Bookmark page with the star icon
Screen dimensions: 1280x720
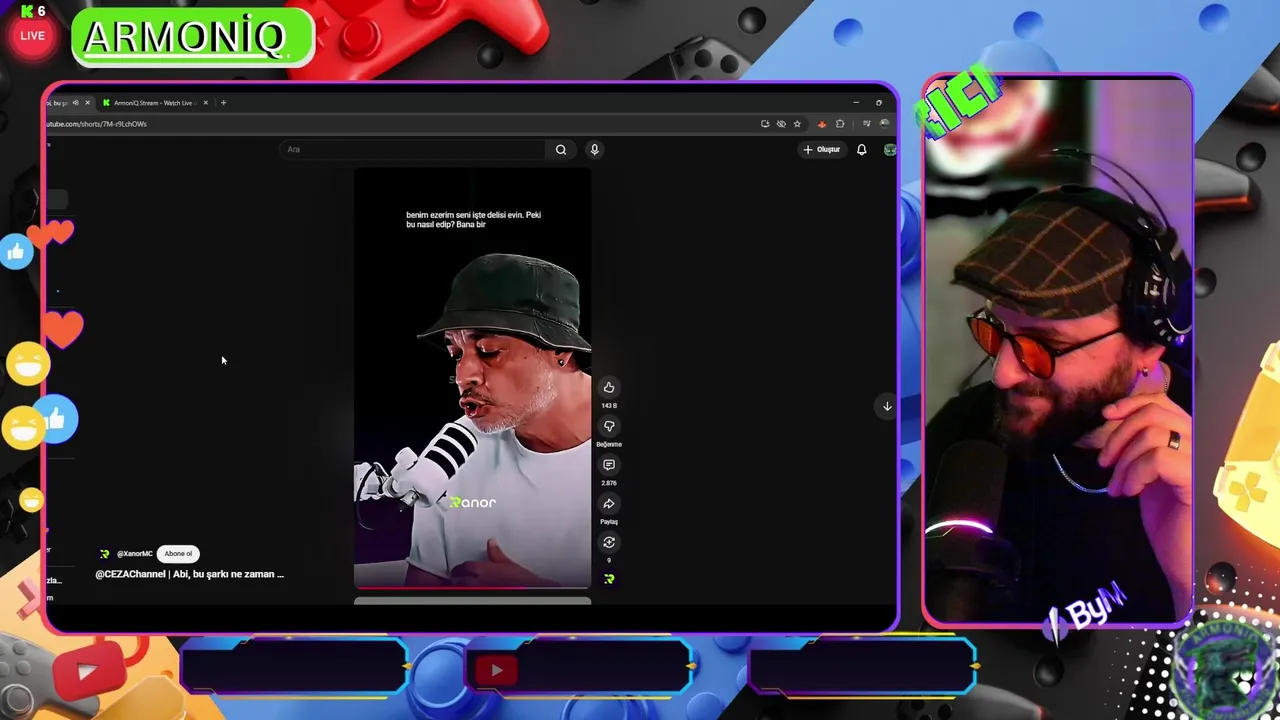tap(797, 124)
